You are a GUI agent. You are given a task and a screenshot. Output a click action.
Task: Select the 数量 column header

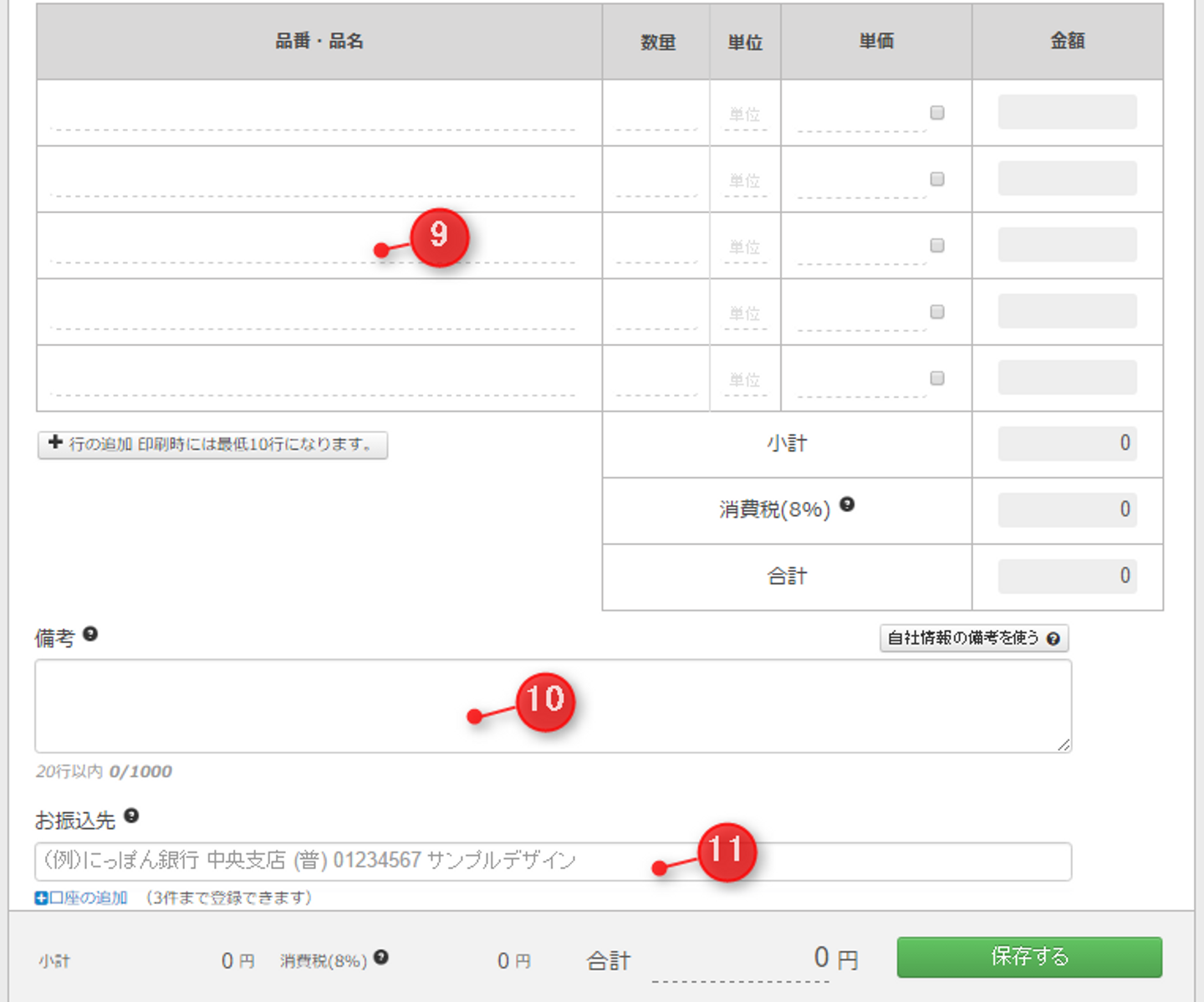coord(657,41)
